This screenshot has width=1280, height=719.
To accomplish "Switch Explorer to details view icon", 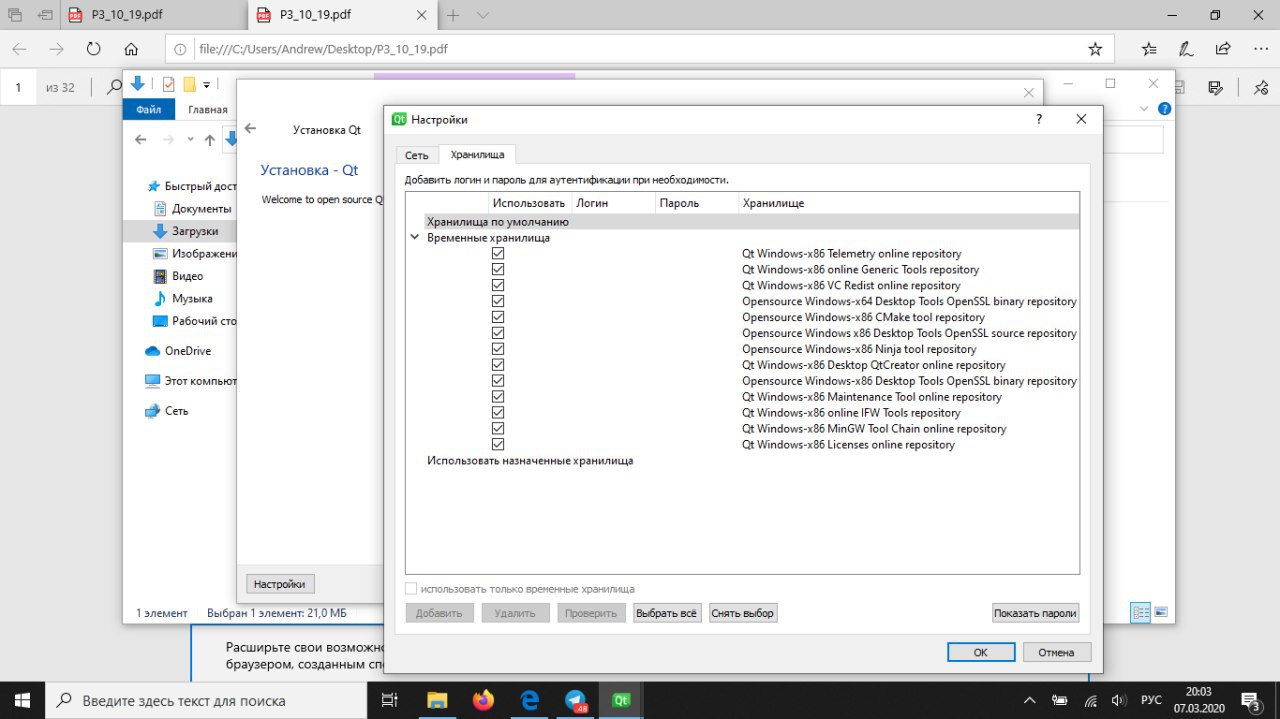I will click(x=1141, y=612).
